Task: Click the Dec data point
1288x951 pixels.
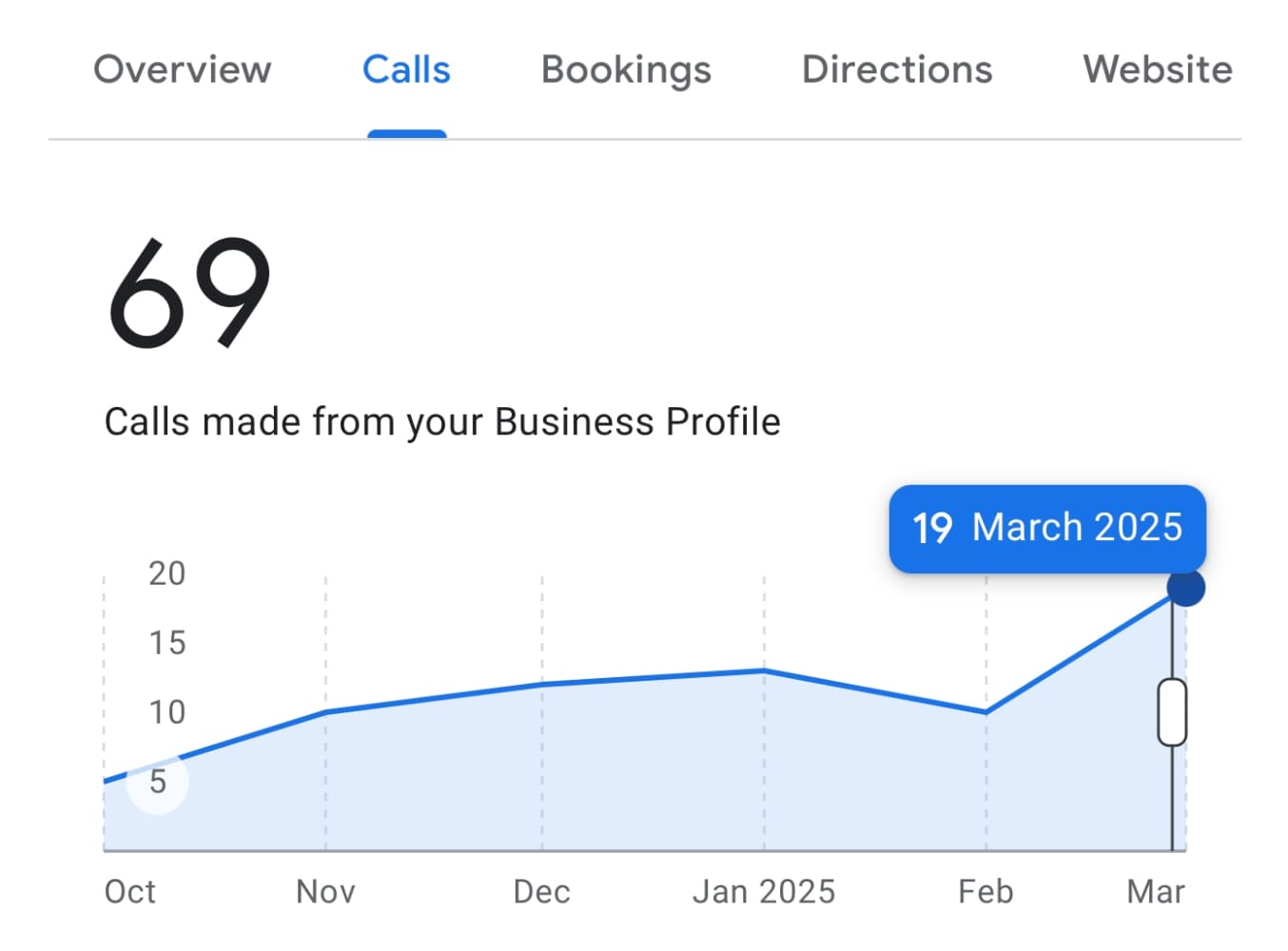Action: tap(542, 683)
